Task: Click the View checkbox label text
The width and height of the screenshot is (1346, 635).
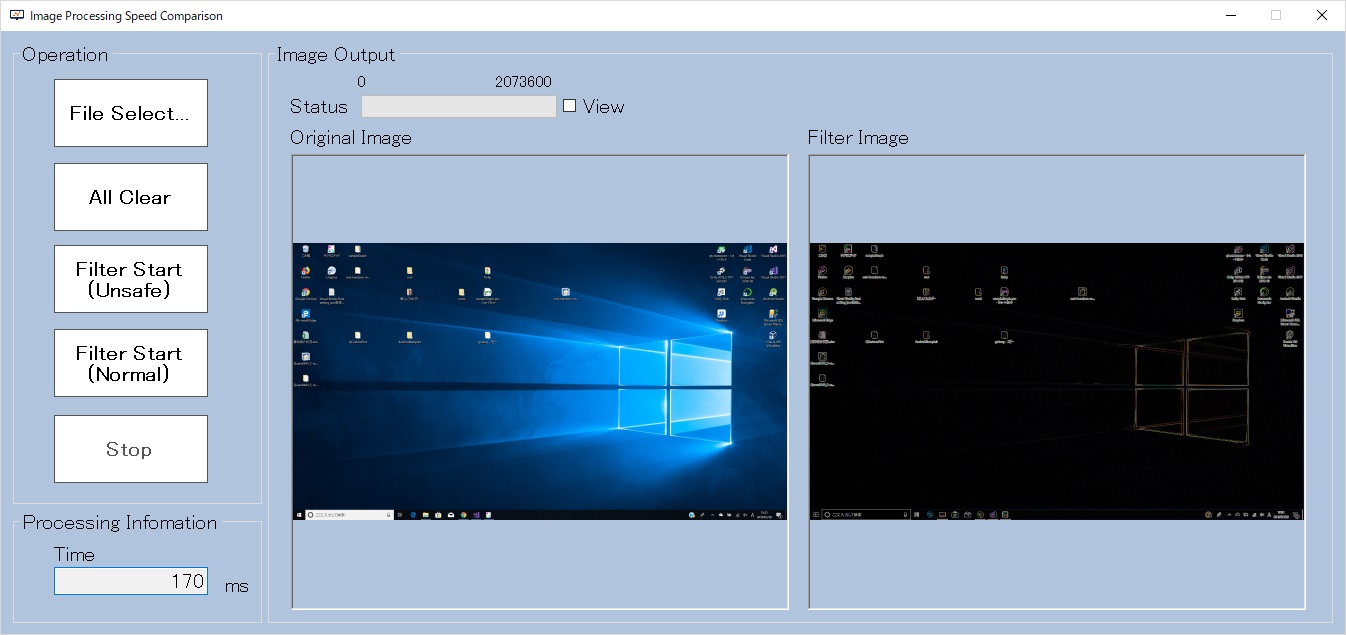Action: 603,107
